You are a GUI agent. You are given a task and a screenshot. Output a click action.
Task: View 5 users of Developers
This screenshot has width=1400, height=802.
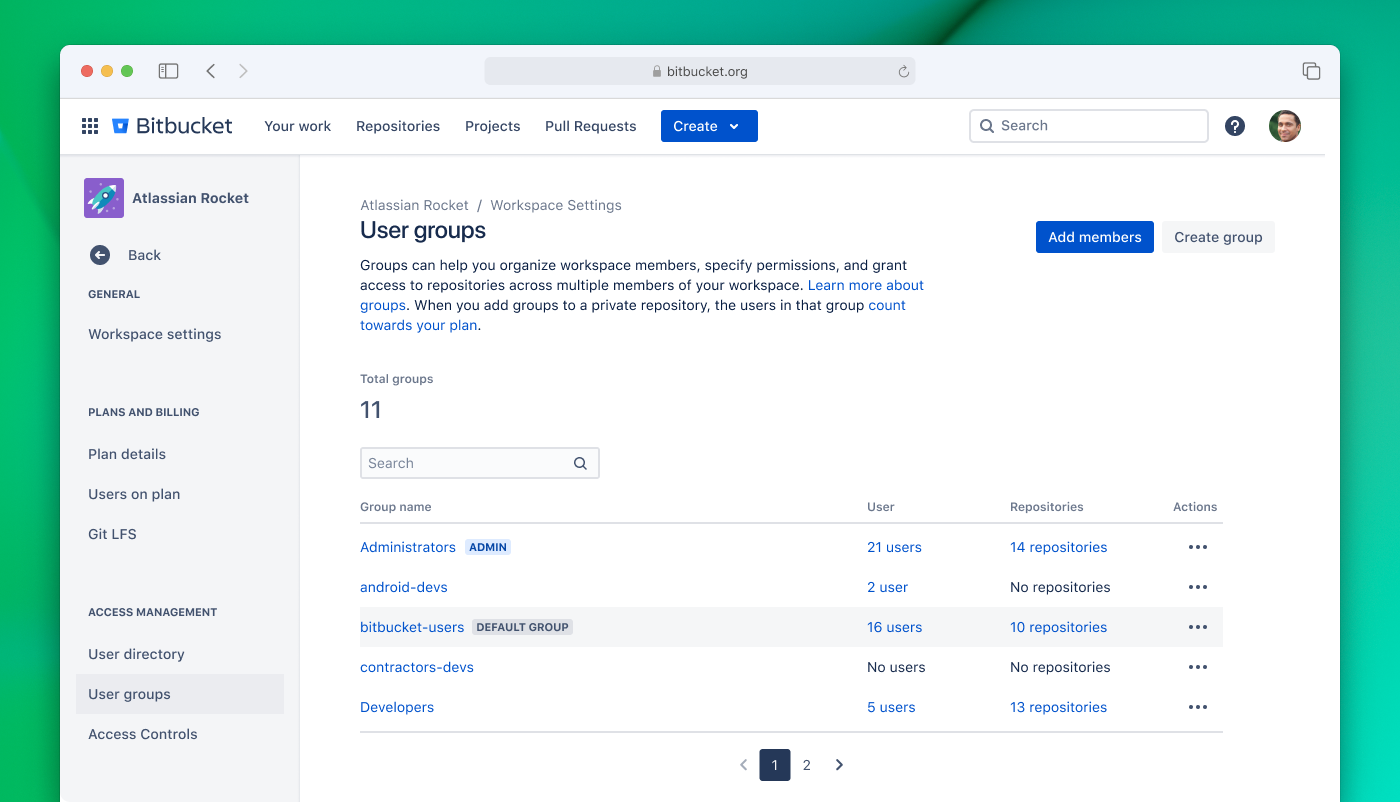click(x=891, y=707)
